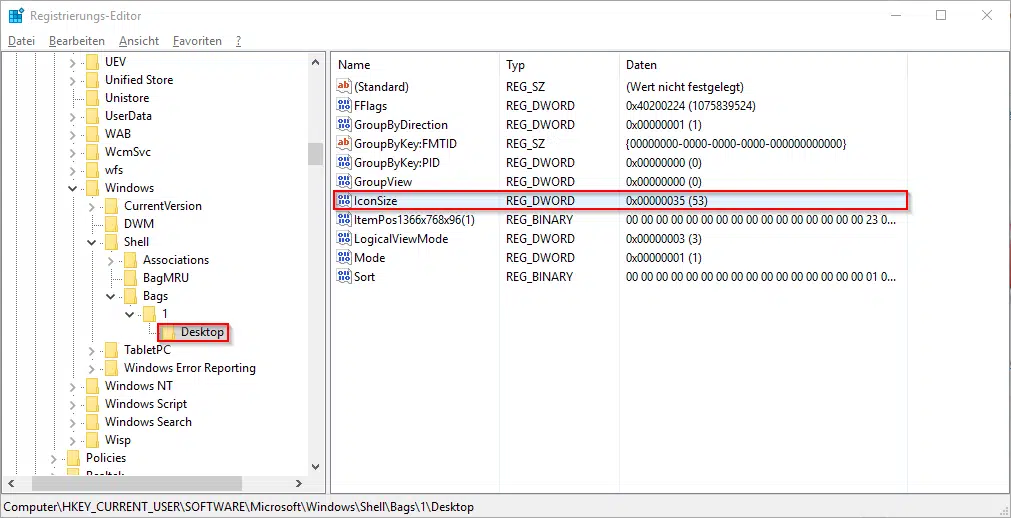Open the Favoriten menu
Image resolution: width=1011 pixels, height=518 pixels.
coord(197,41)
